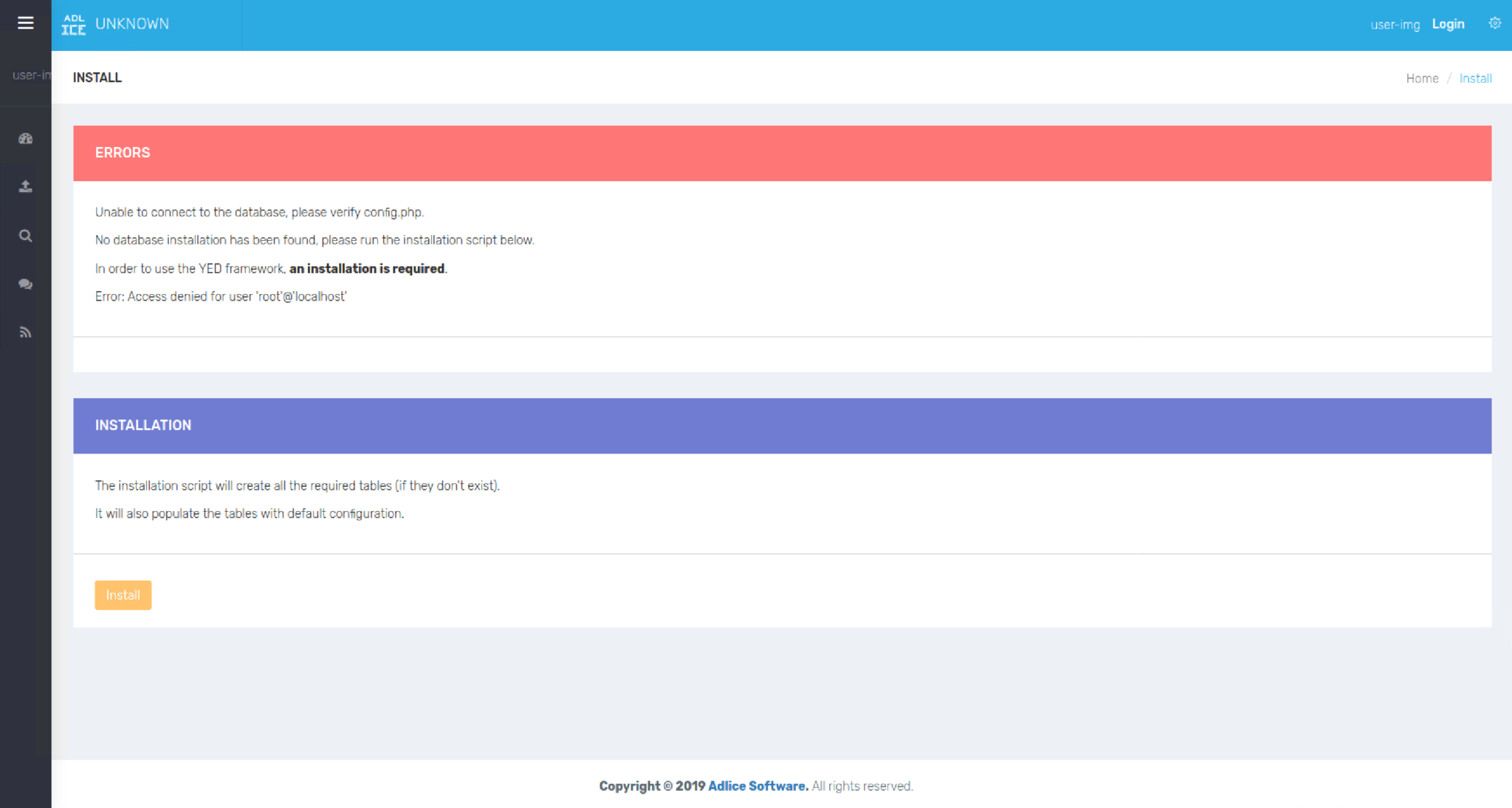Viewport: 1512px width, 808px height.
Task: Toggle the hamburger sidebar menu
Action: pos(25,23)
